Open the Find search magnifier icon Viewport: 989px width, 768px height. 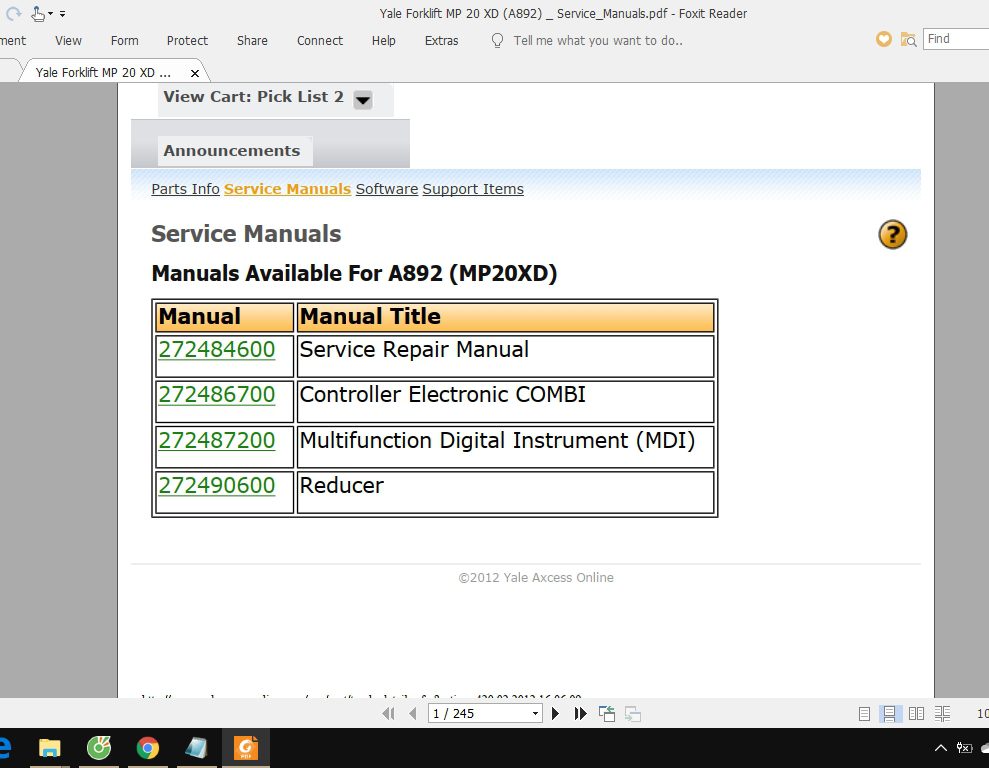coord(908,39)
